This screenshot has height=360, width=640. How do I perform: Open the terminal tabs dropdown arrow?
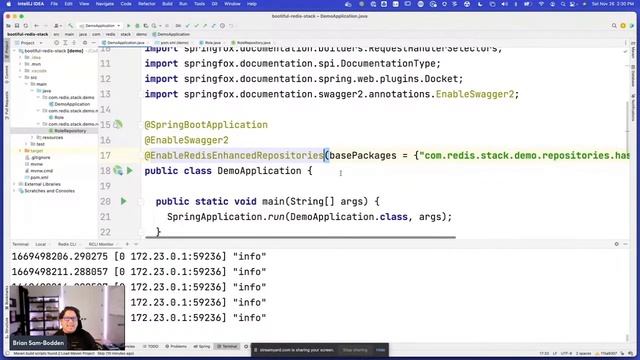136,244
